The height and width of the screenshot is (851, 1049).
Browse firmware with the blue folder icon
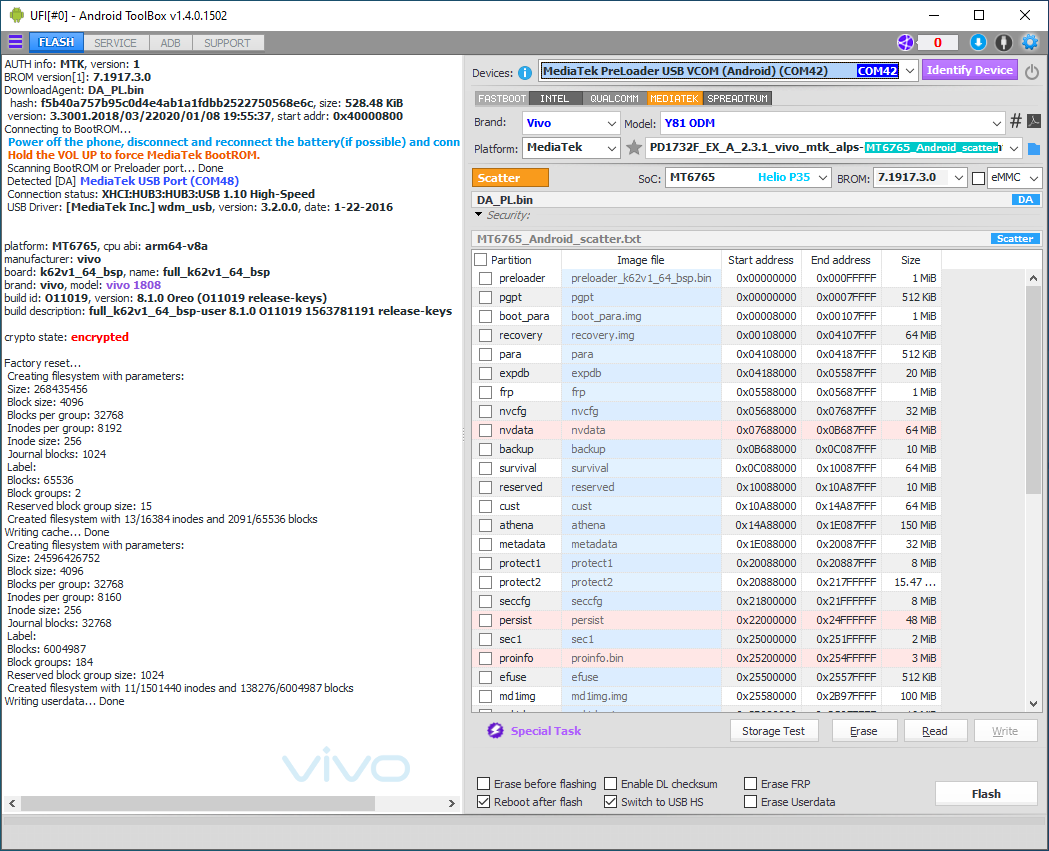click(1034, 148)
